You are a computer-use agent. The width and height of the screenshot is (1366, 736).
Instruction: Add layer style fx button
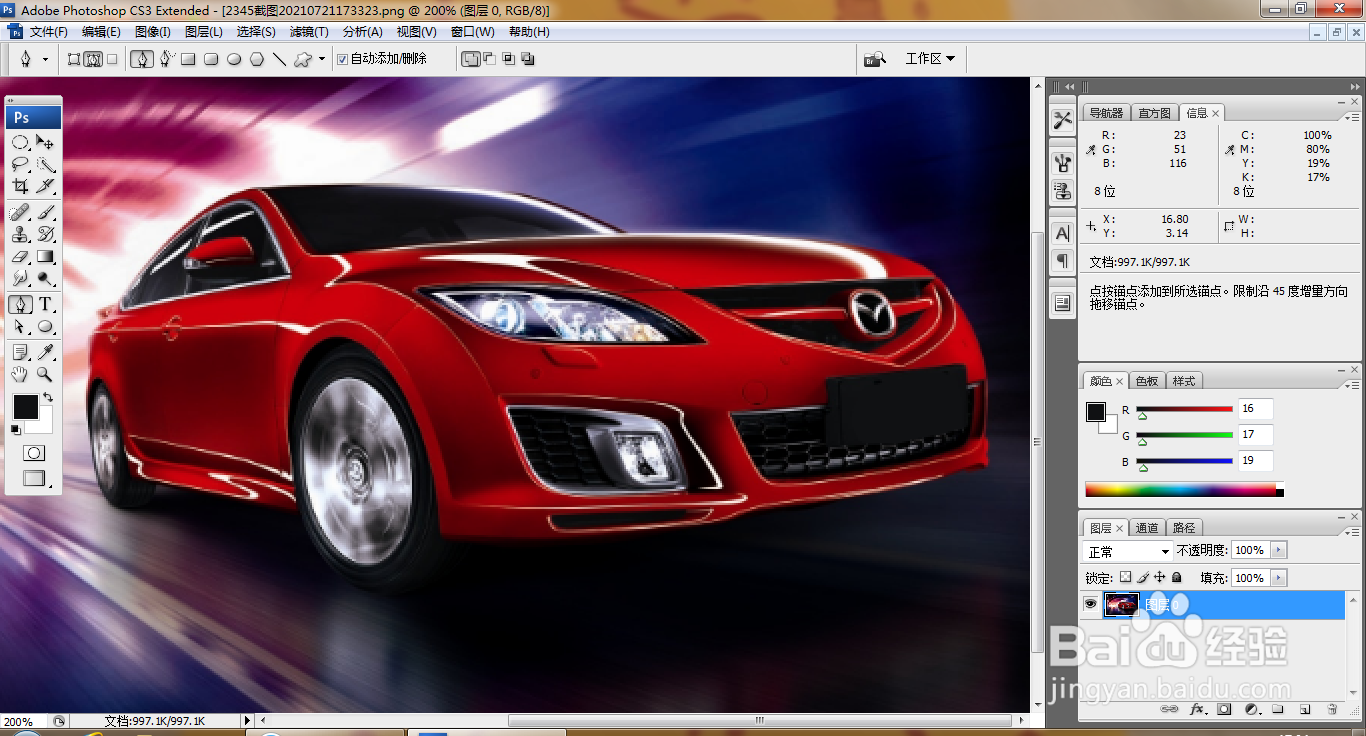pos(1197,709)
